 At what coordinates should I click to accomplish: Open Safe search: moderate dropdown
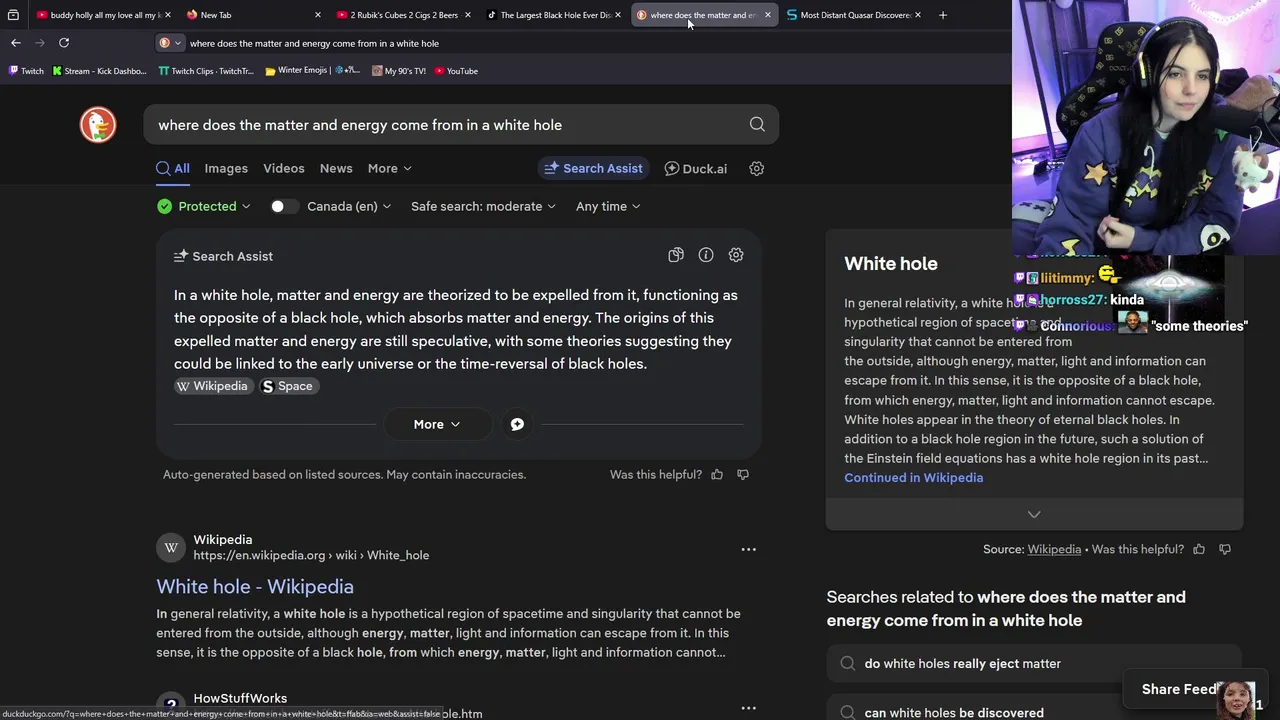point(483,206)
